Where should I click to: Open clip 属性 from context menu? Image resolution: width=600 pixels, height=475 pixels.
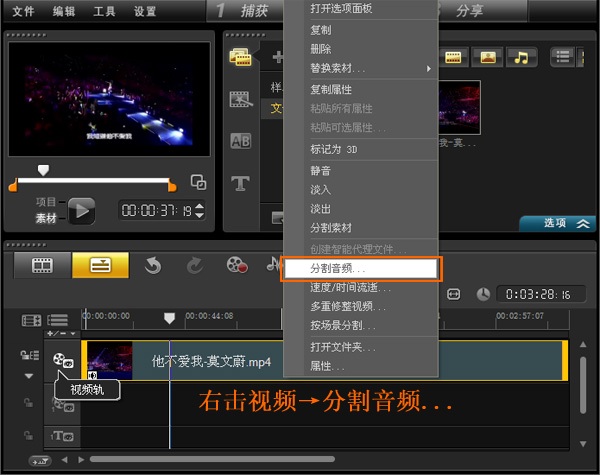[360, 366]
